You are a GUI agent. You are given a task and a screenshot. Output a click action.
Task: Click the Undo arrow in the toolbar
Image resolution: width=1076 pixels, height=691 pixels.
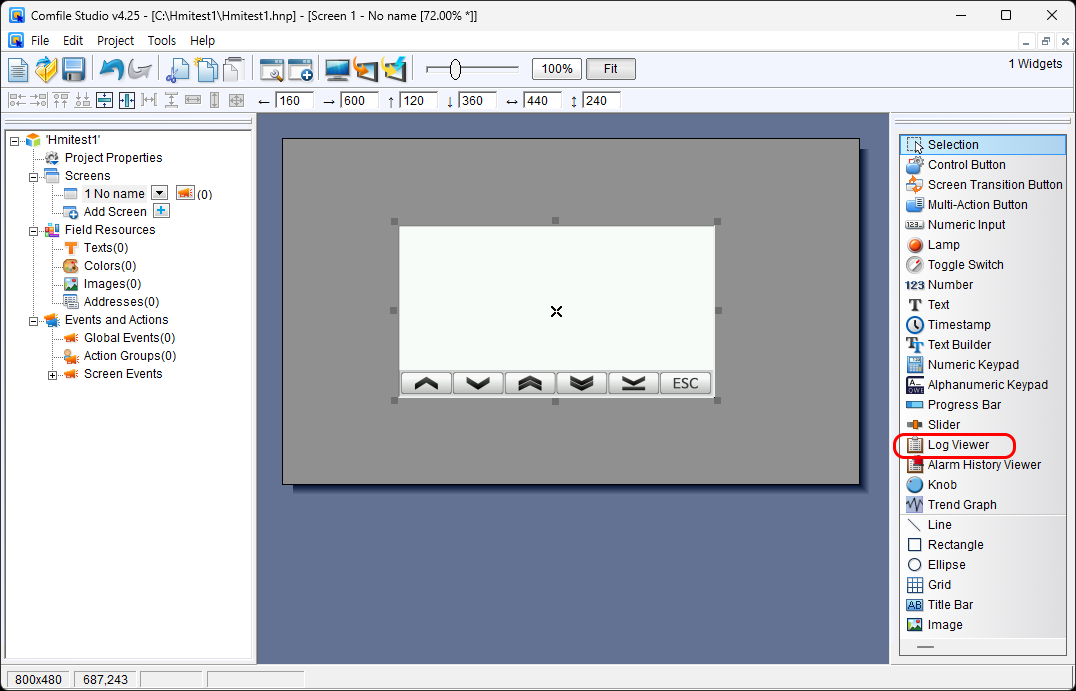tap(111, 69)
